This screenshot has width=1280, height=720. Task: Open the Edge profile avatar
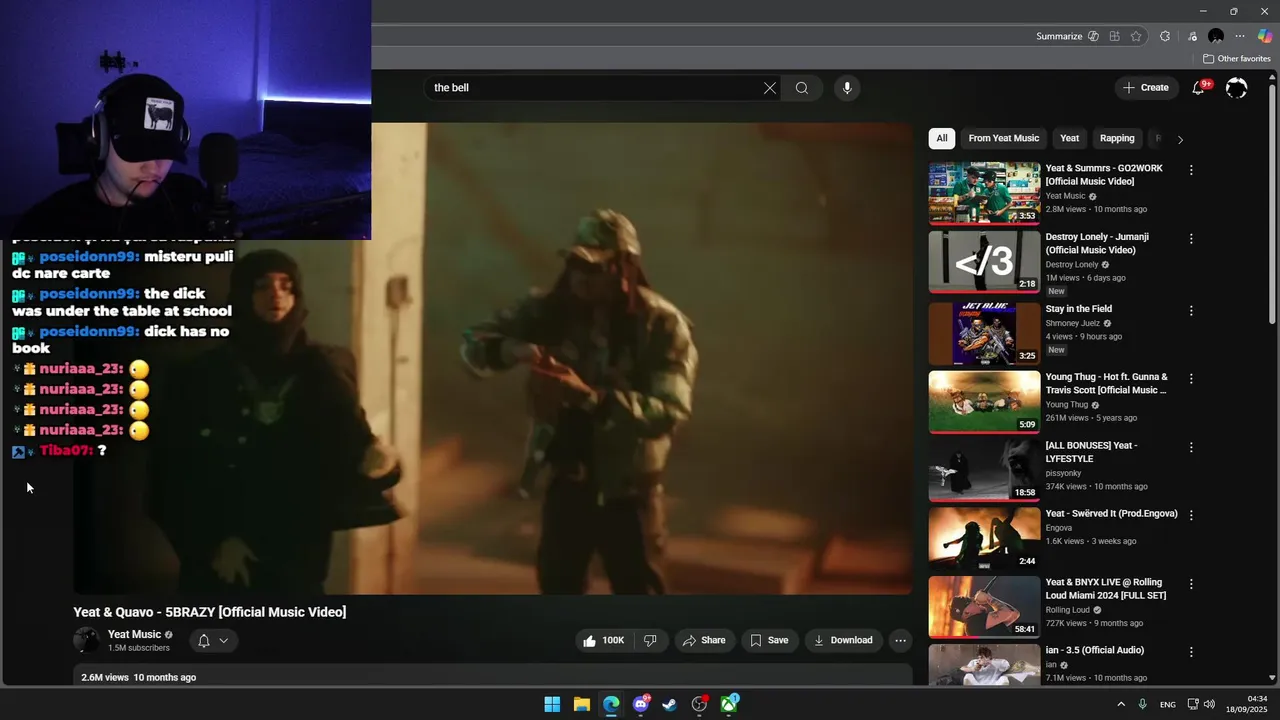1216,36
